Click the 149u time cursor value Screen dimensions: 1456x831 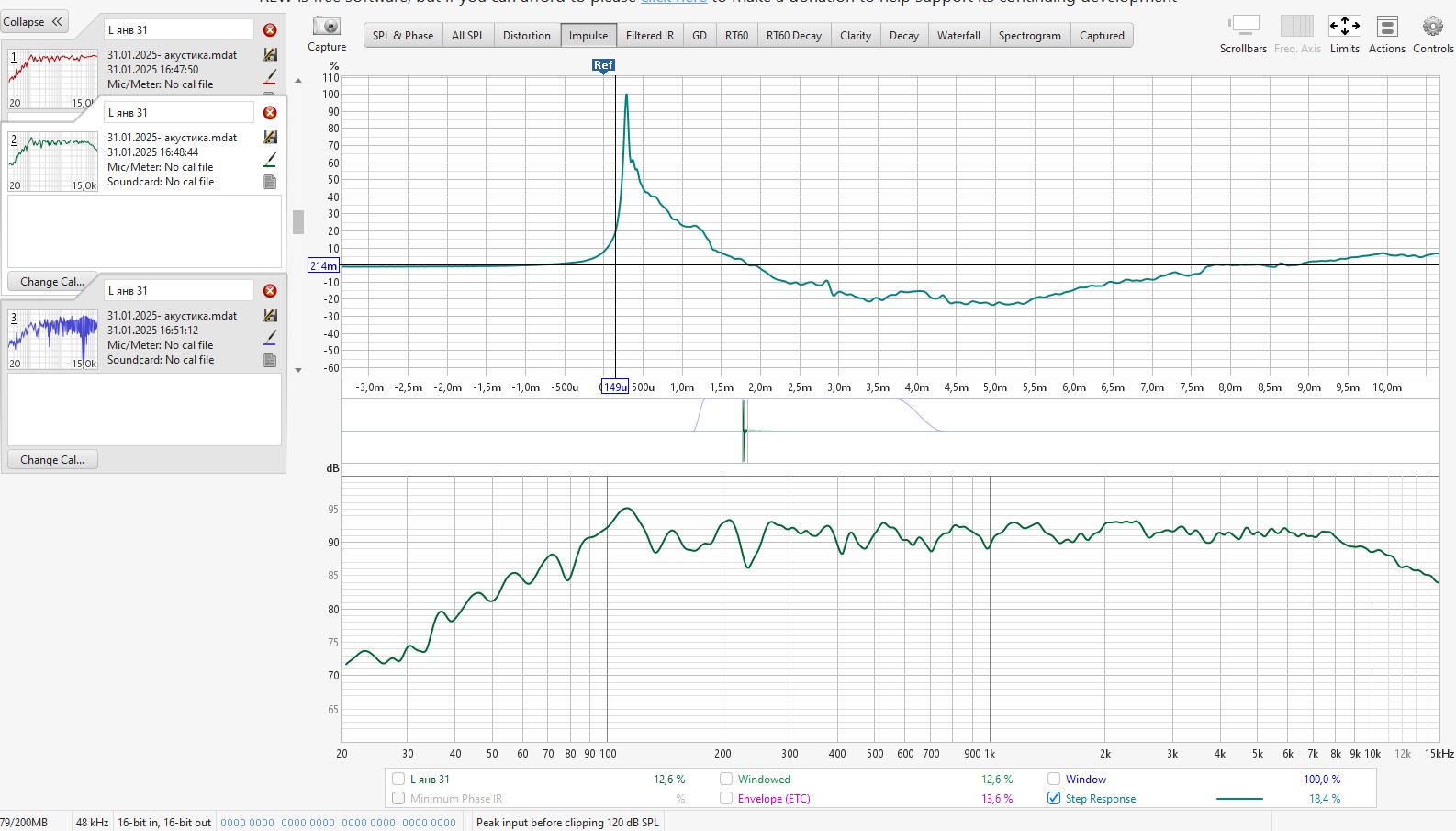[x=614, y=387]
